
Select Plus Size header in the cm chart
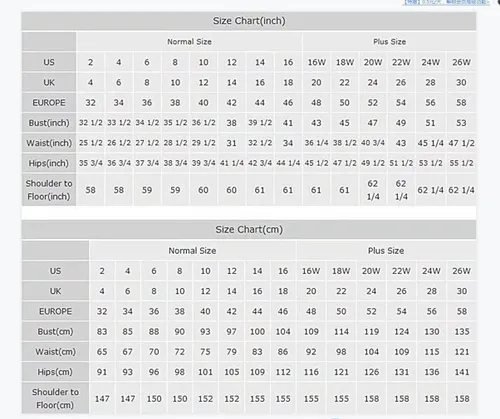(x=386, y=251)
